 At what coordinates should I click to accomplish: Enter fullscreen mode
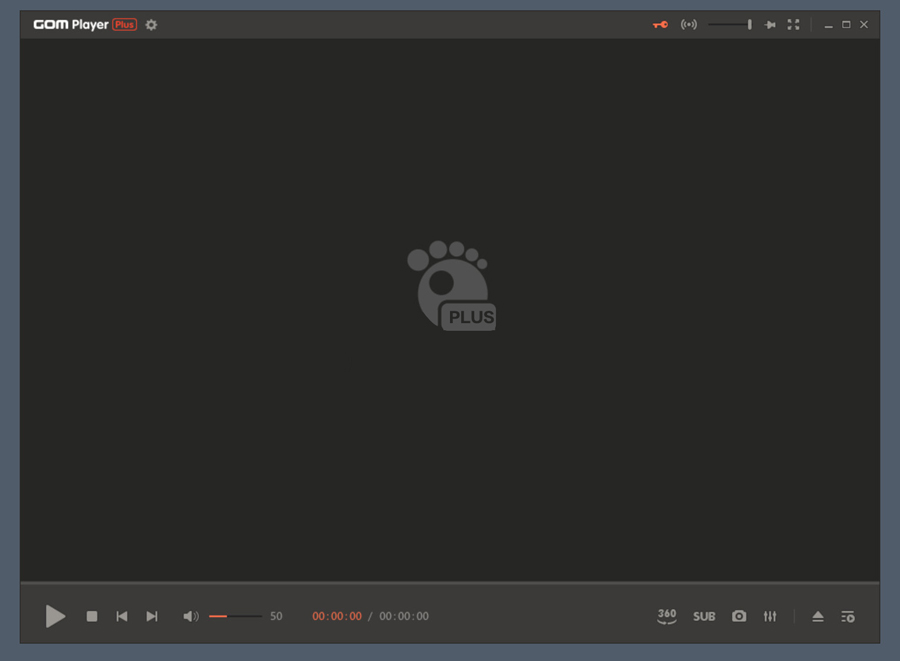794,25
